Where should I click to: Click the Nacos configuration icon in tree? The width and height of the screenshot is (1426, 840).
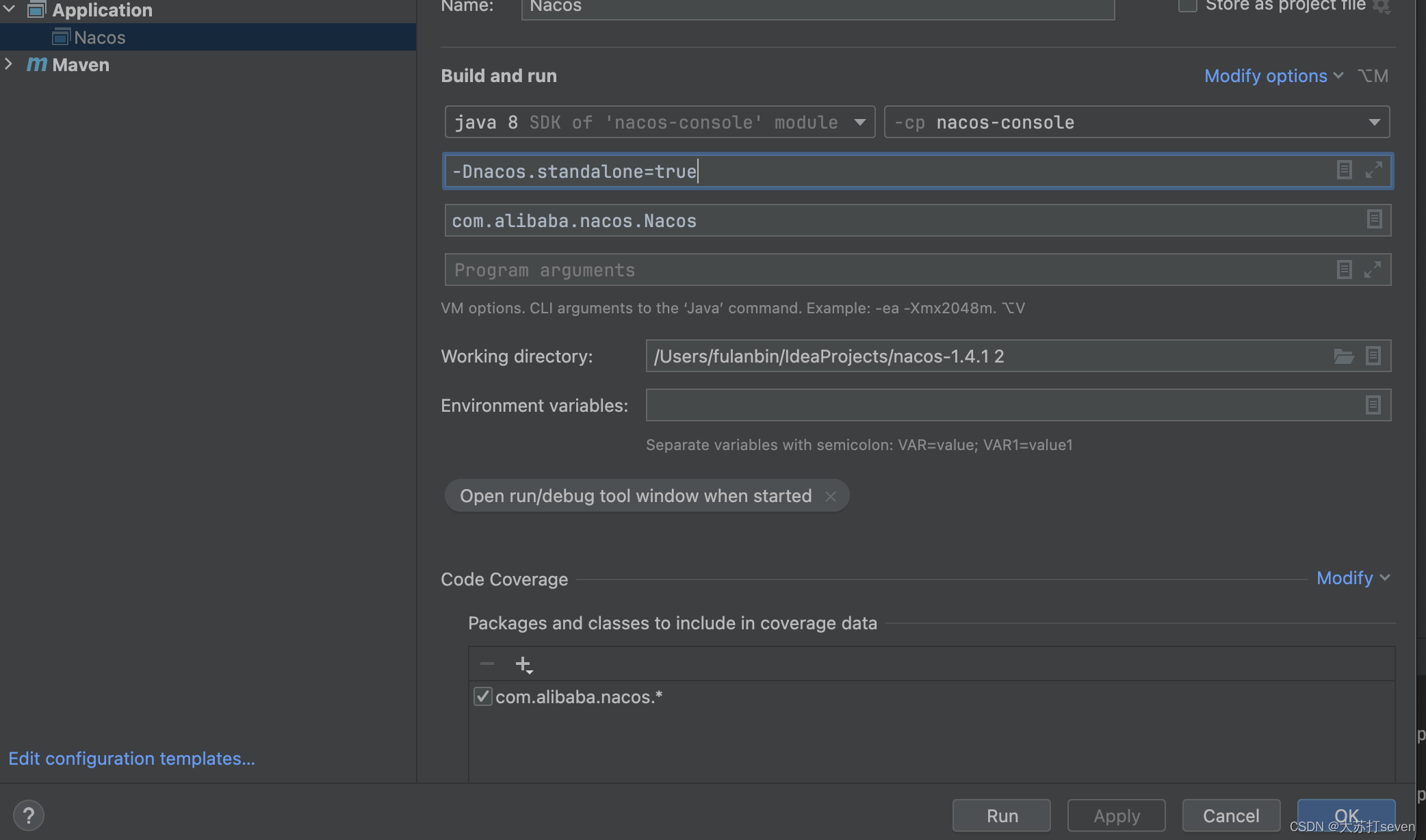click(62, 37)
